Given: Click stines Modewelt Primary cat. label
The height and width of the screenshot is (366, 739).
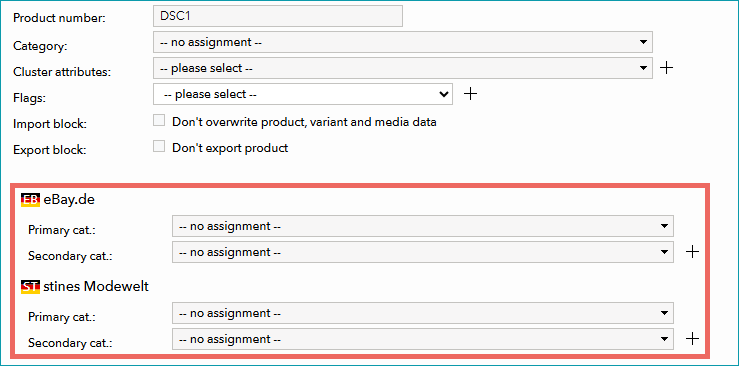Looking at the screenshot, I should pyautogui.click(x=62, y=317).
